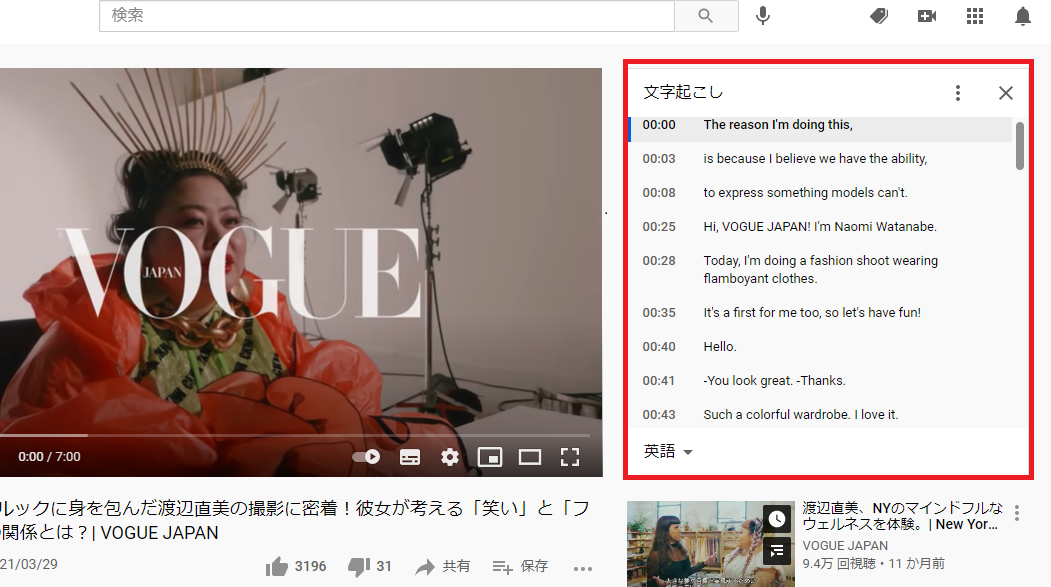Enter fullscreen mode
Image resolution: width=1051 pixels, height=587 pixels.
570,457
